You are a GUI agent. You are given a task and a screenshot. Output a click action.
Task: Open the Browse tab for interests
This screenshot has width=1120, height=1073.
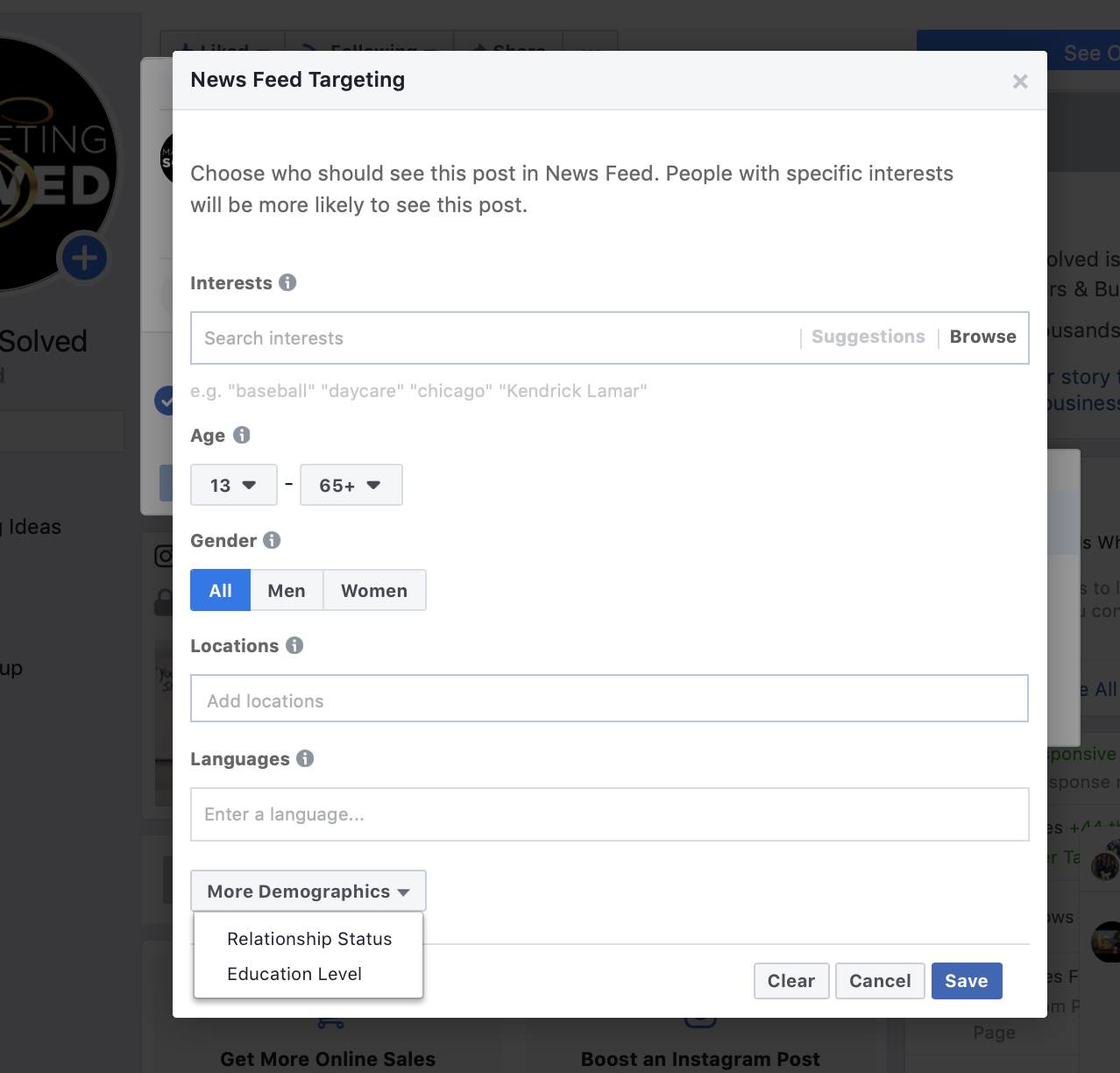(x=983, y=337)
